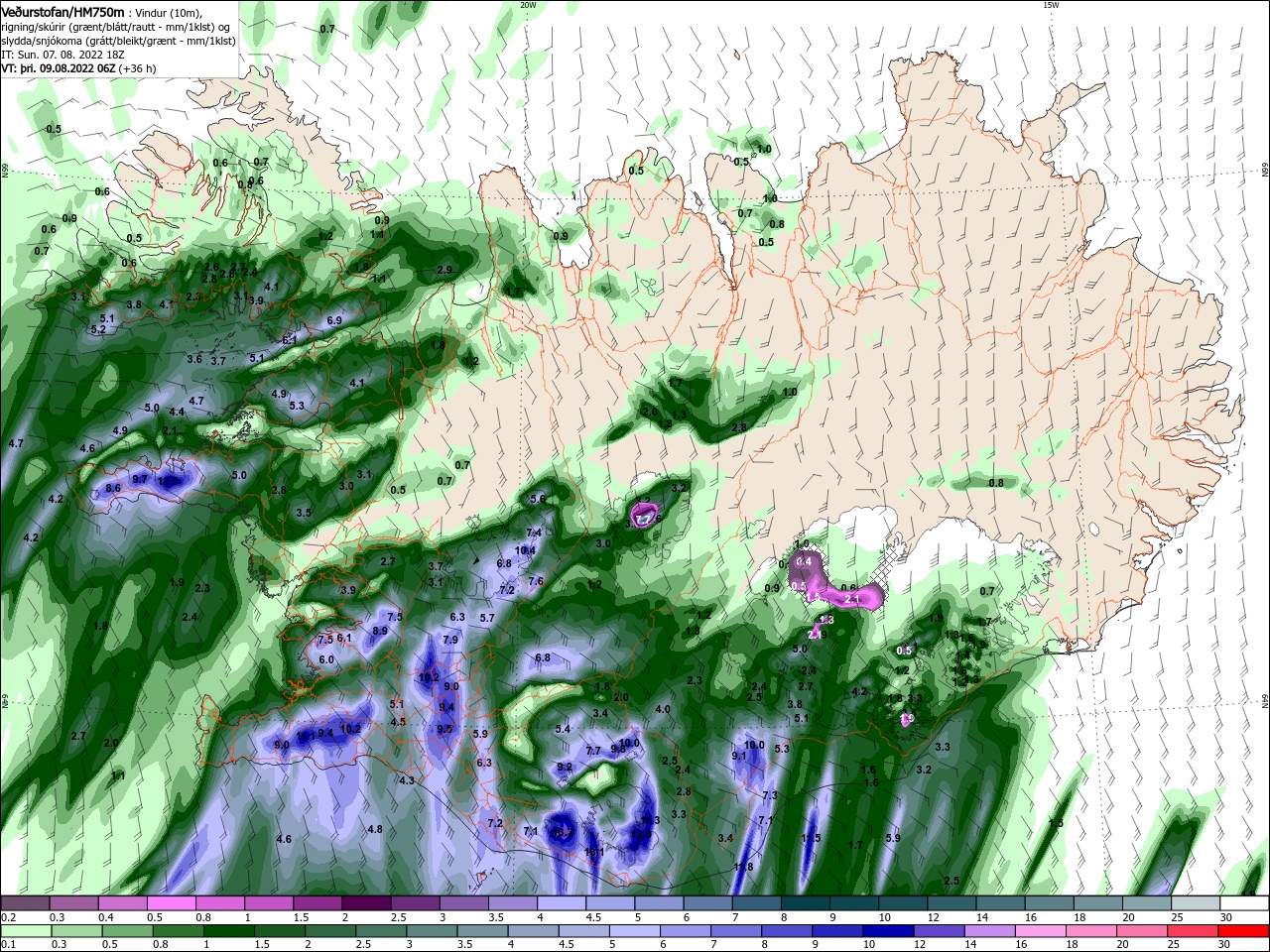Click the 7.3 precipitation value on the map

click(770, 796)
